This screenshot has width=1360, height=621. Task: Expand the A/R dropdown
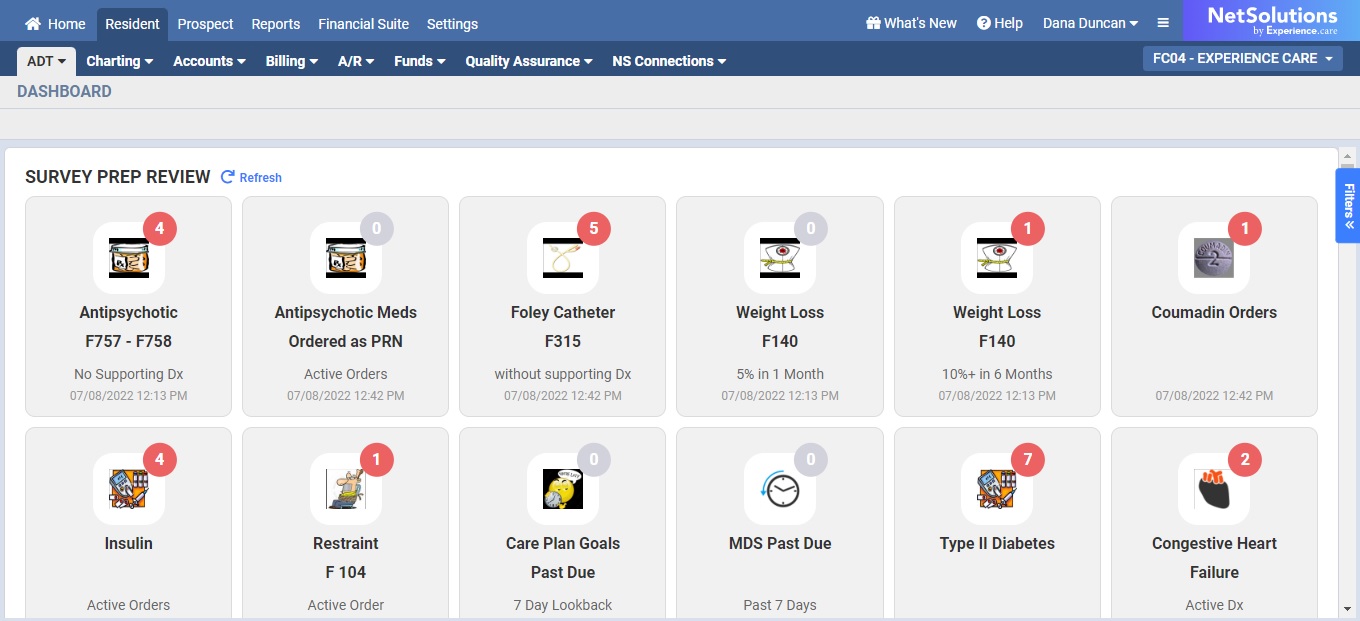click(356, 61)
